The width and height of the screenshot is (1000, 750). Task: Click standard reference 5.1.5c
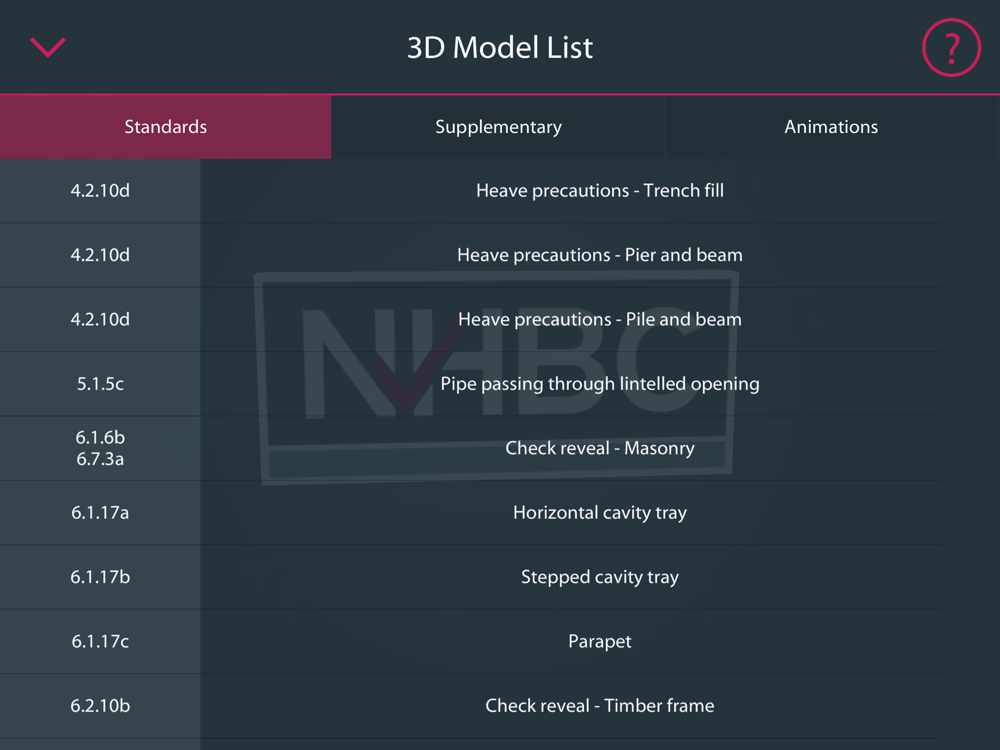click(x=100, y=383)
